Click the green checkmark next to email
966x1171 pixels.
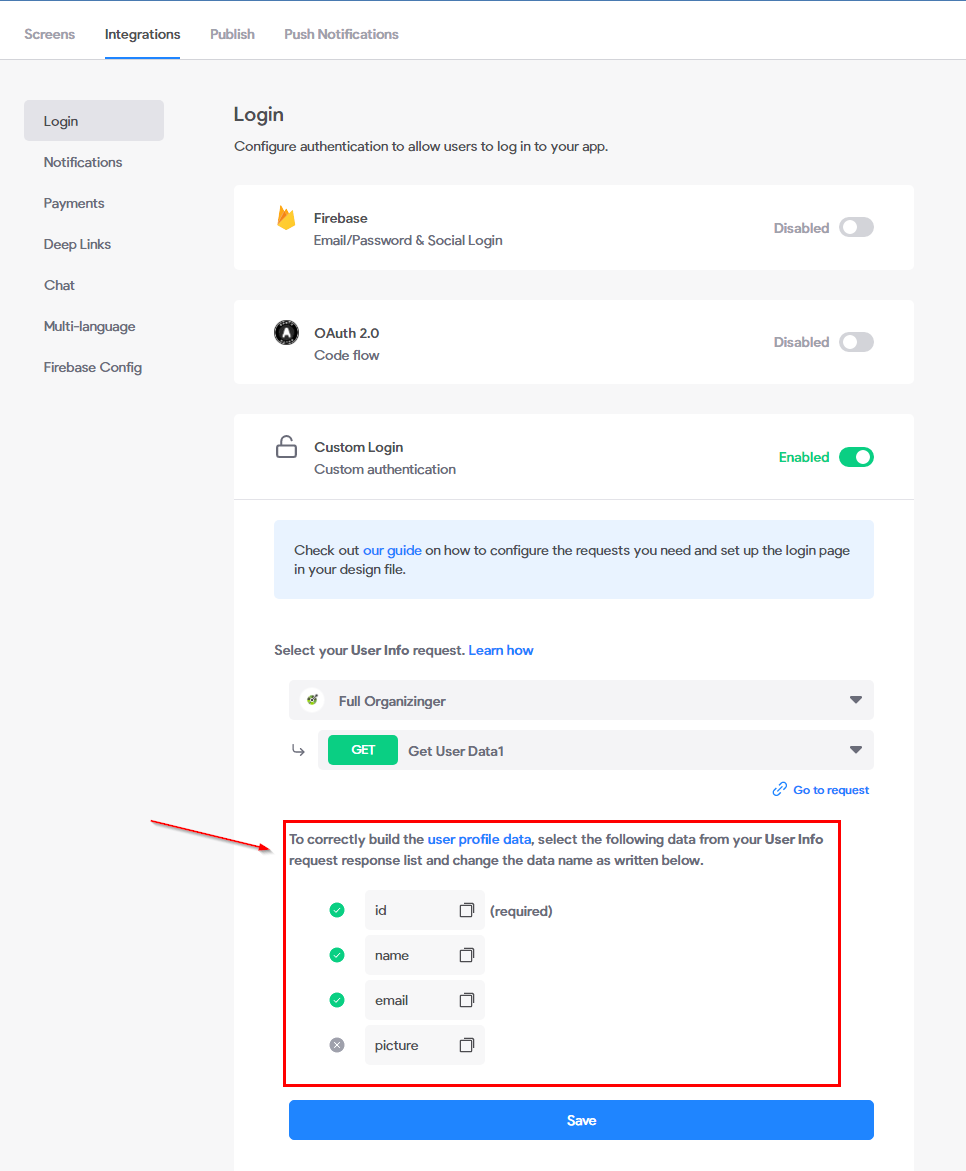(337, 1000)
